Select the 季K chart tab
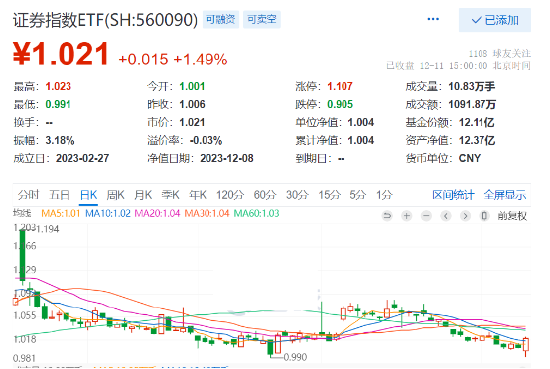 click(170, 195)
